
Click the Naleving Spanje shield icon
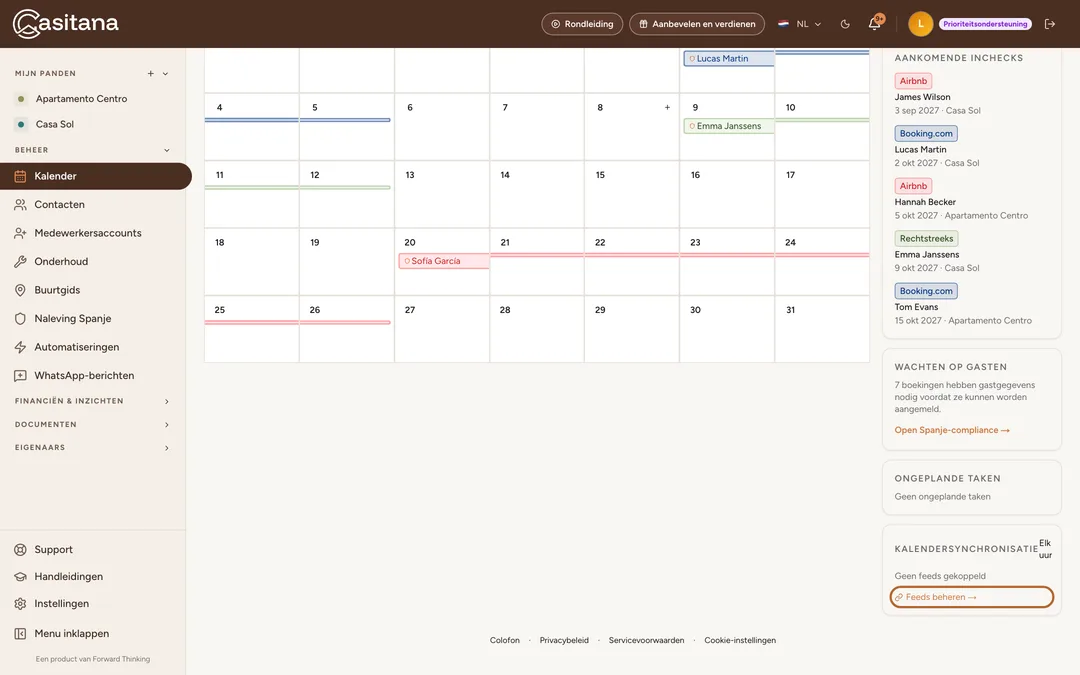pyautogui.click(x=21, y=319)
